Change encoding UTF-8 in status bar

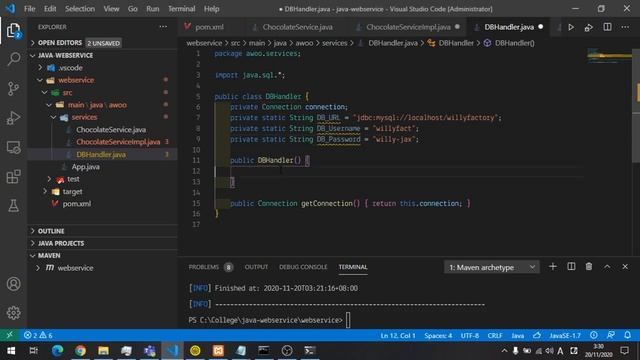pyautogui.click(x=470, y=336)
